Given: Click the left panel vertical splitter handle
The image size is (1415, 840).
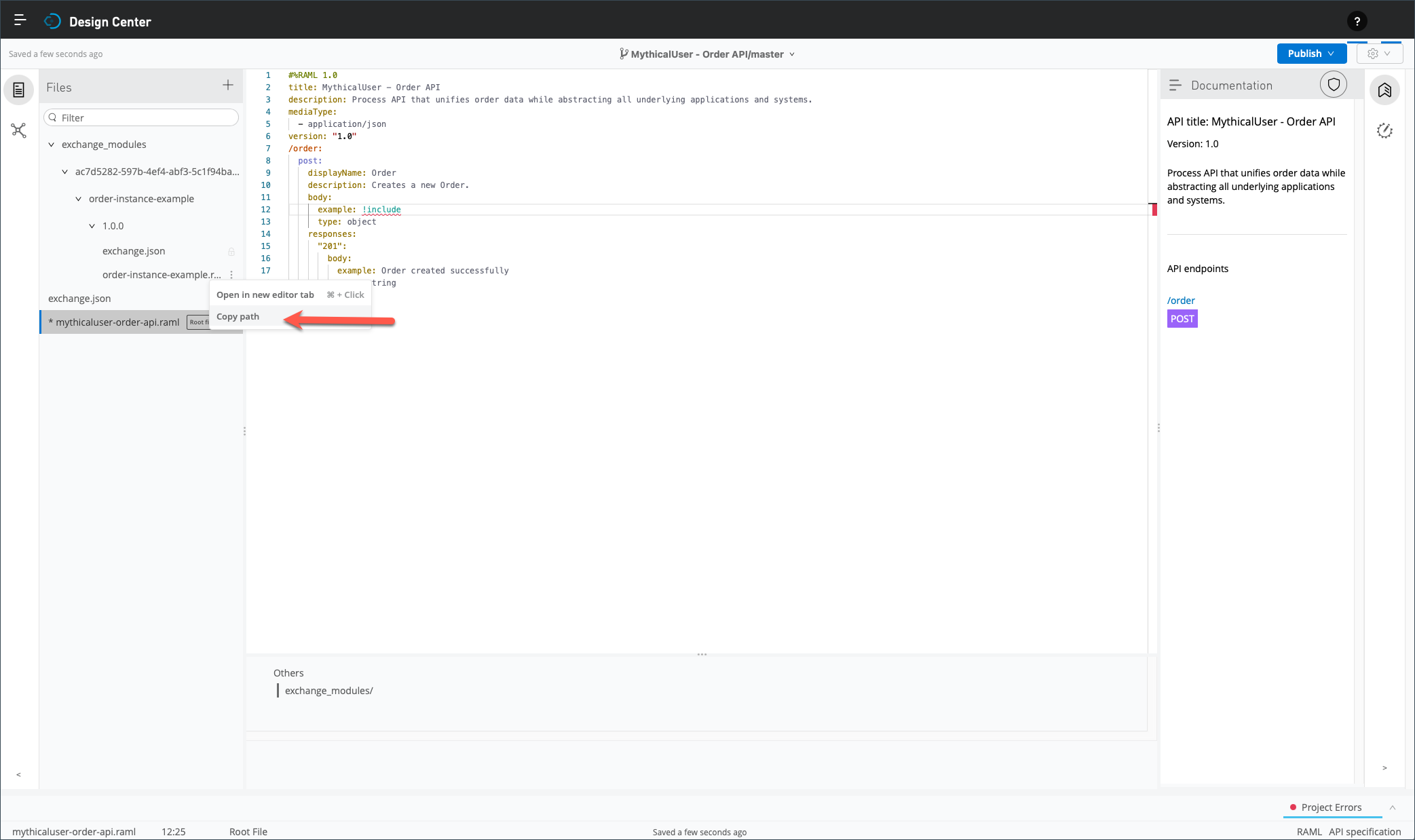Looking at the screenshot, I should [244, 431].
